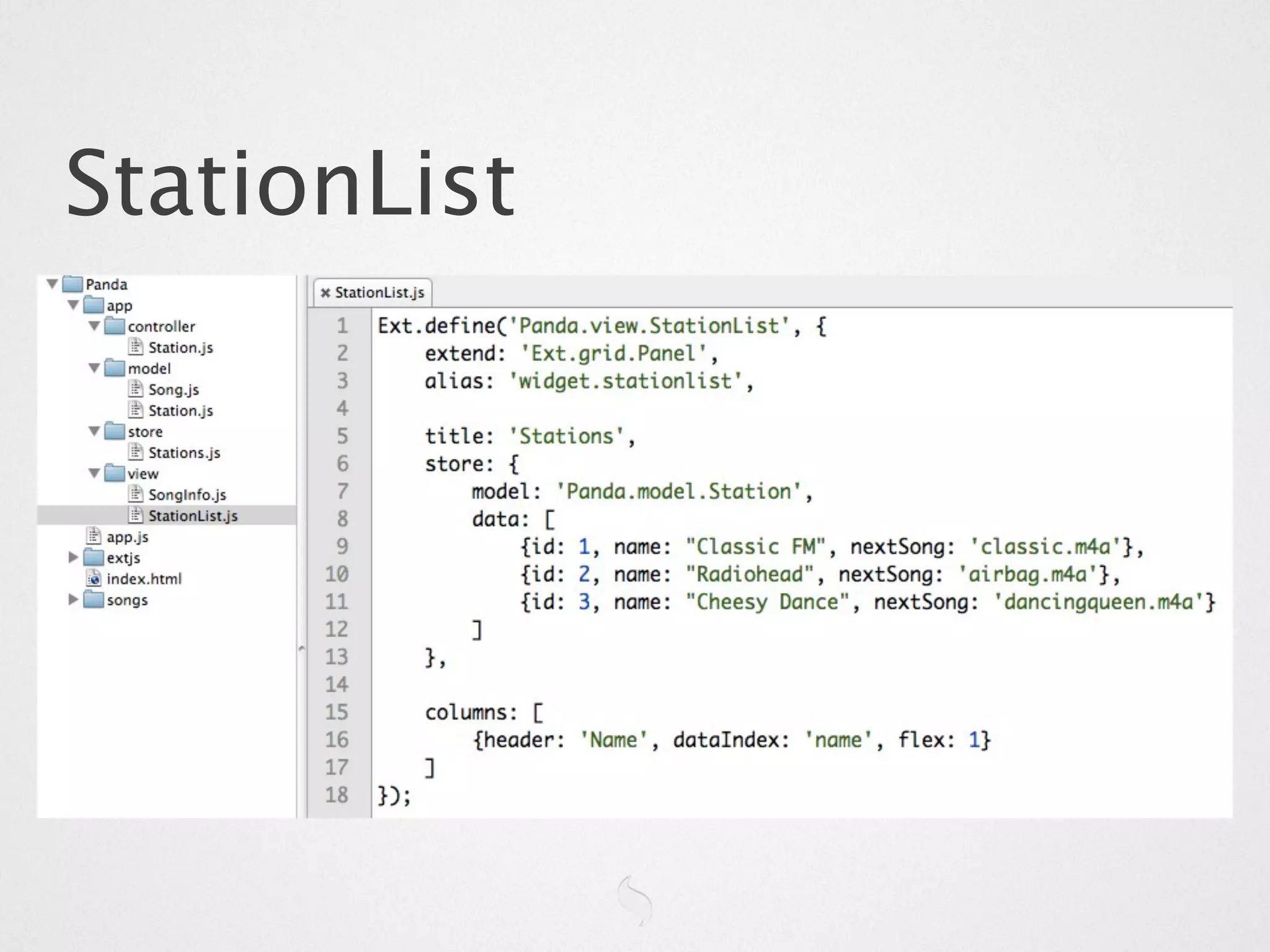This screenshot has height=952, width=1270.
Task: Click line number 18 in gutter
Action: [337, 795]
